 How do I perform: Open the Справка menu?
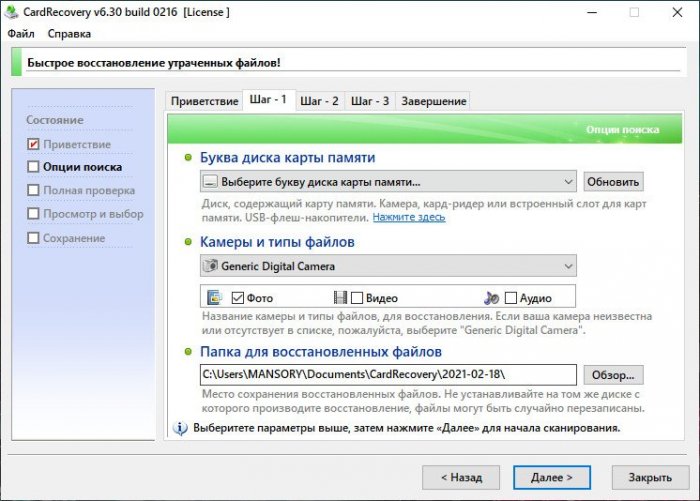69,33
